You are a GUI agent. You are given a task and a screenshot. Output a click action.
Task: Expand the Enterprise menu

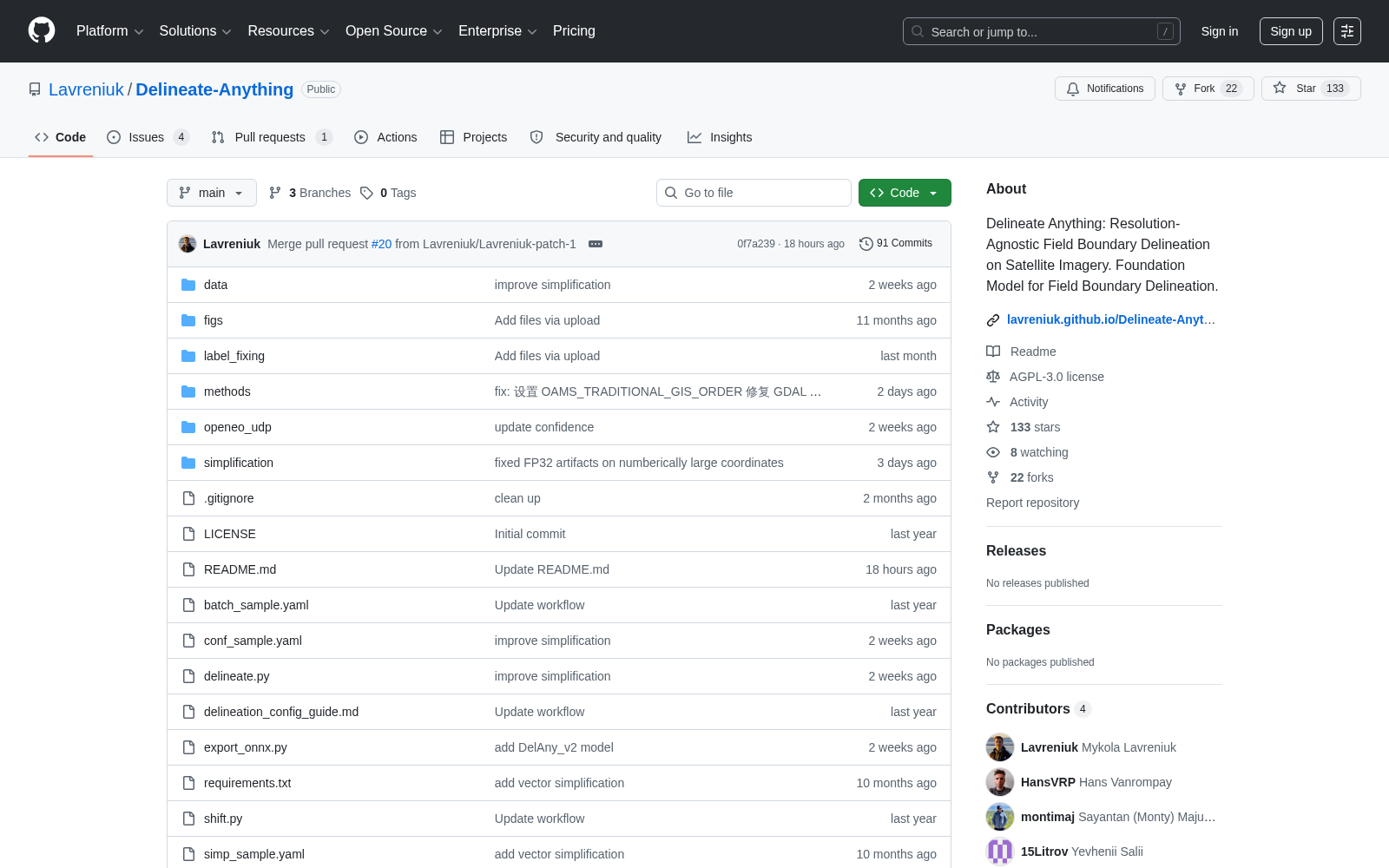point(497,31)
